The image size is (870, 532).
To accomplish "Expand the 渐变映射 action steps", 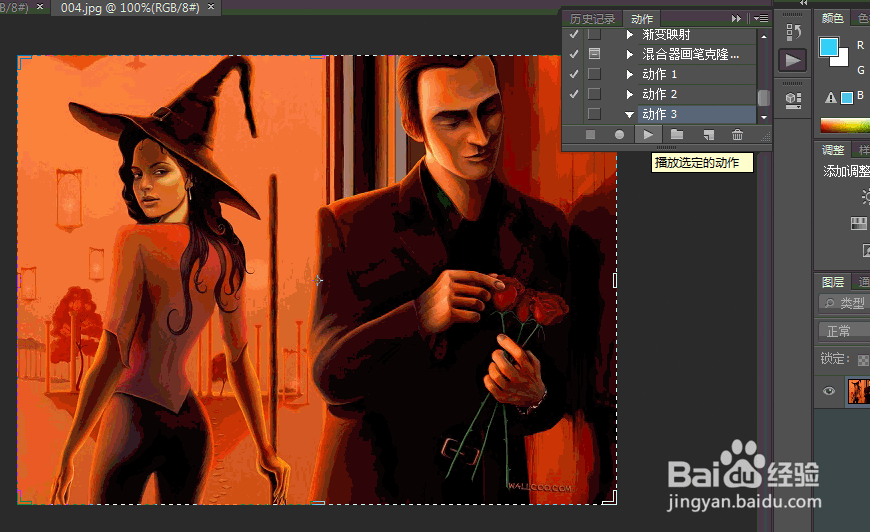I will point(629,34).
